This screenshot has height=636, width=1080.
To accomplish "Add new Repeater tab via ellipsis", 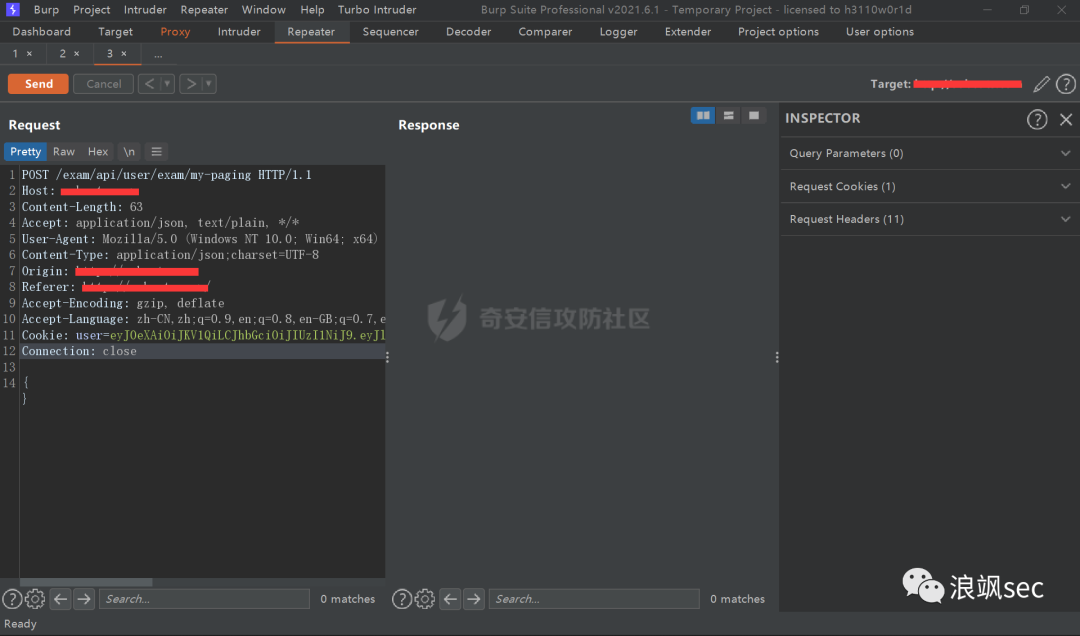I will tap(158, 54).
